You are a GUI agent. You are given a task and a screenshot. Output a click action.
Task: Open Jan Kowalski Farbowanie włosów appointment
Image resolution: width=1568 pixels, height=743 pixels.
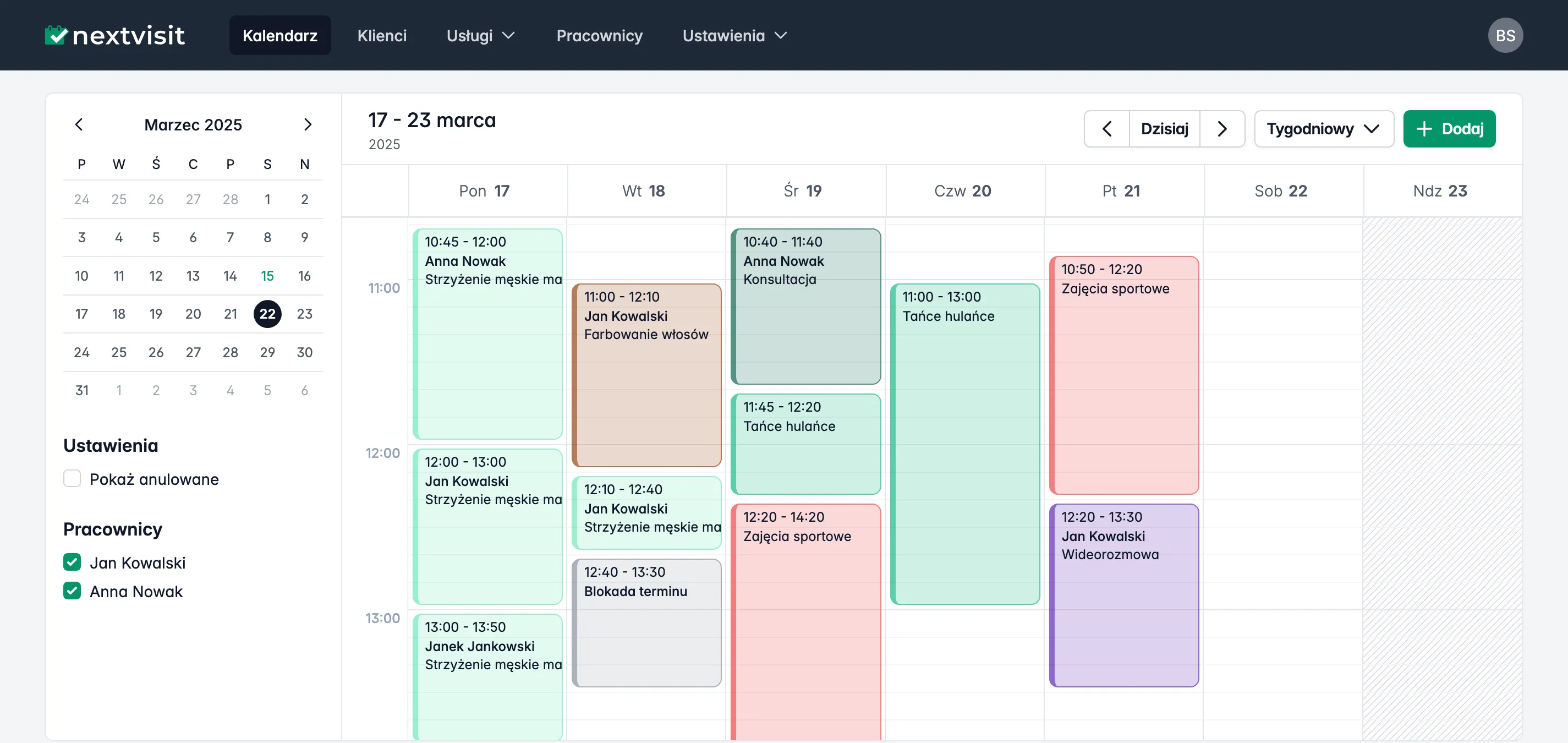pyautogui.click(x=646, y=375)
